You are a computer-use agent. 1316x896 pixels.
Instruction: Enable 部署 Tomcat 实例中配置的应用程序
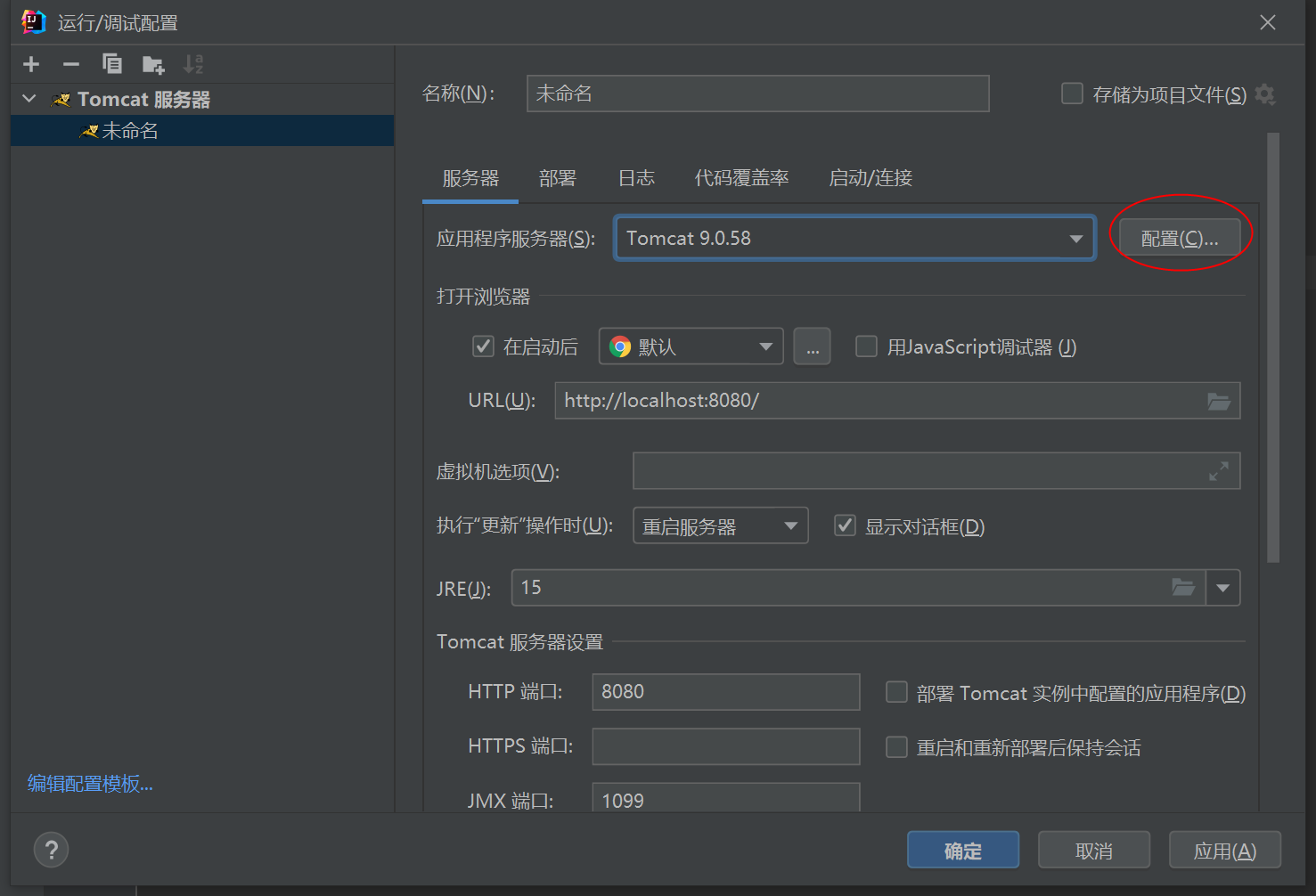896,692
